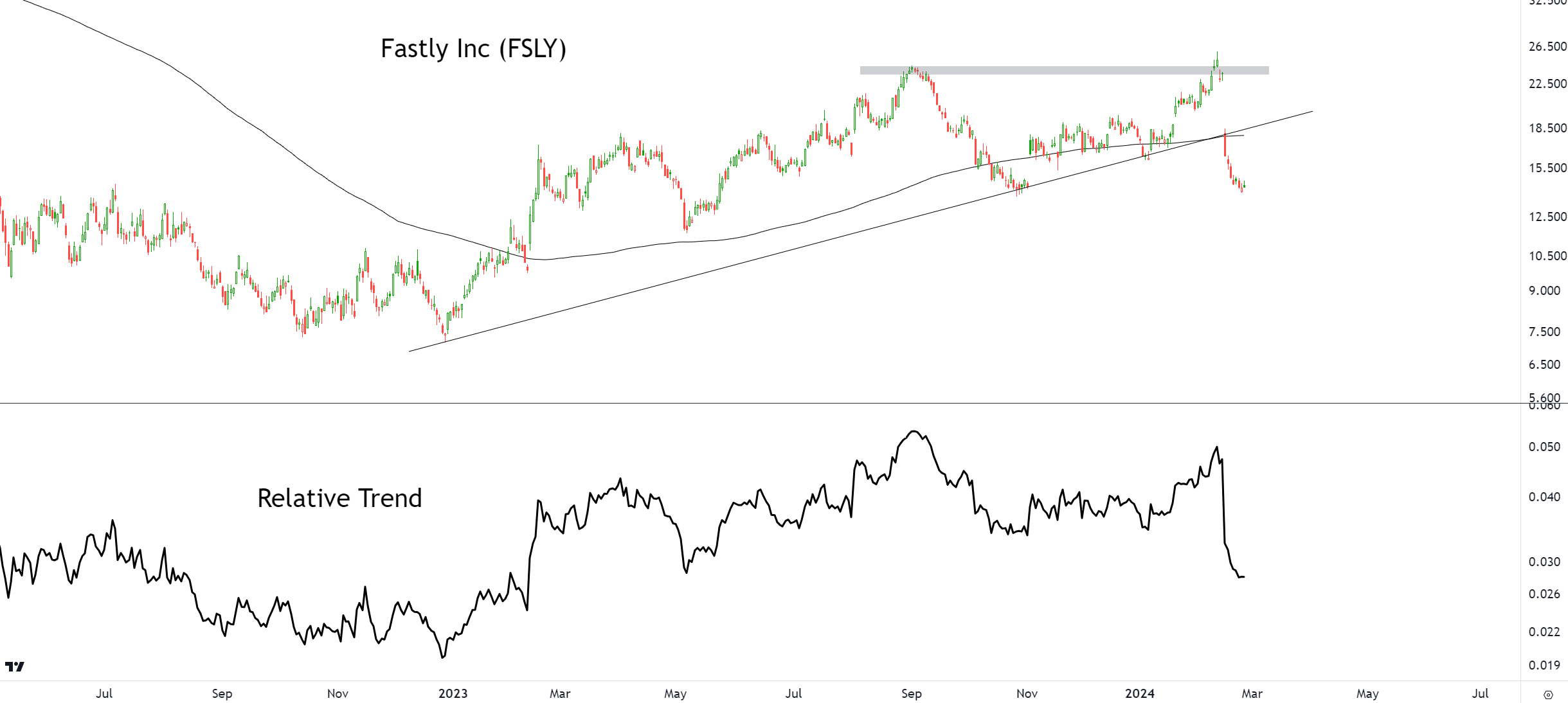Viewport: 1568px width, 703px height.
Task: Click the Fastly Inc (FSLY) title text
Action: (x=473, y=49)
